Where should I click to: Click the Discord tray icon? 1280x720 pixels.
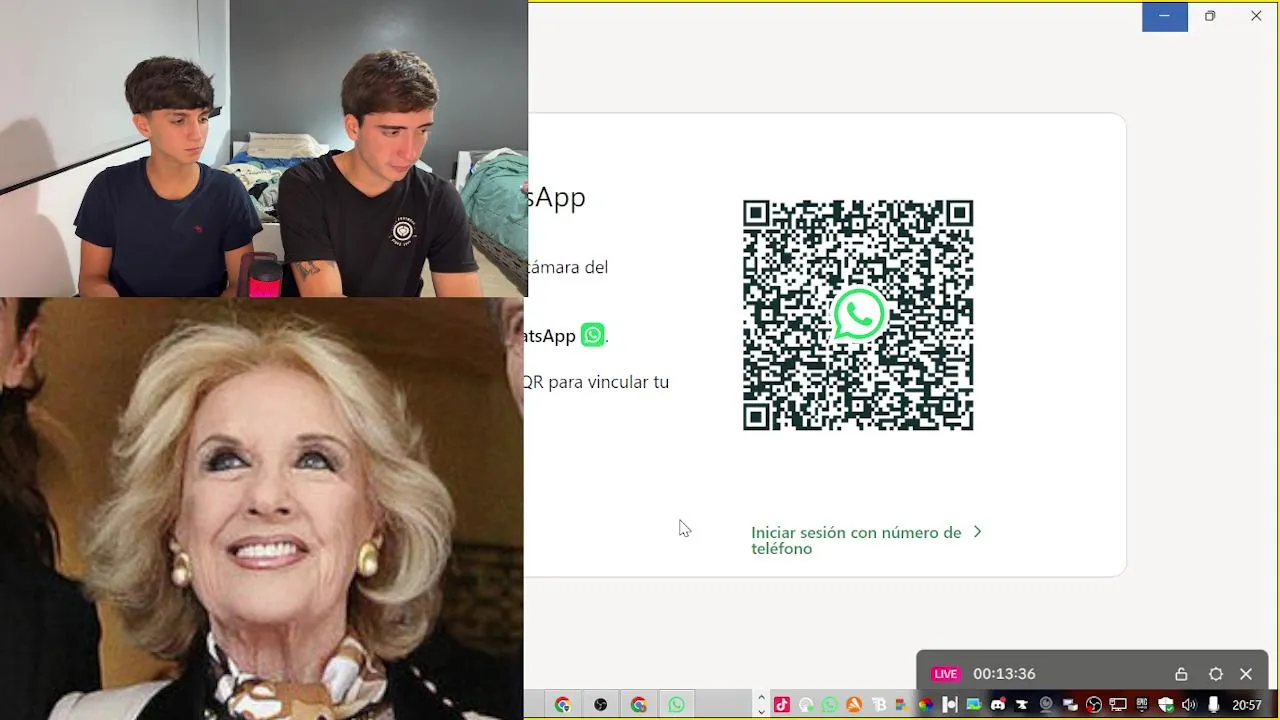tap(998, 705)
